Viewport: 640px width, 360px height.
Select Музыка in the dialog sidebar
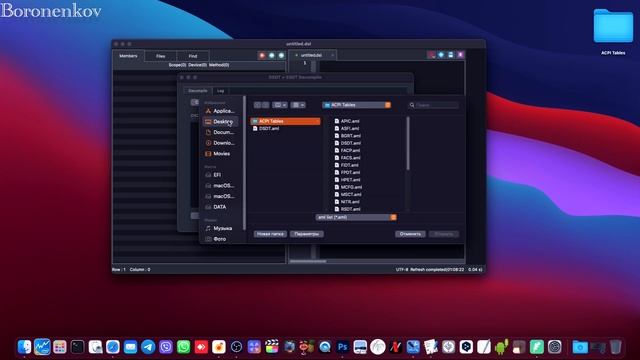220,228
